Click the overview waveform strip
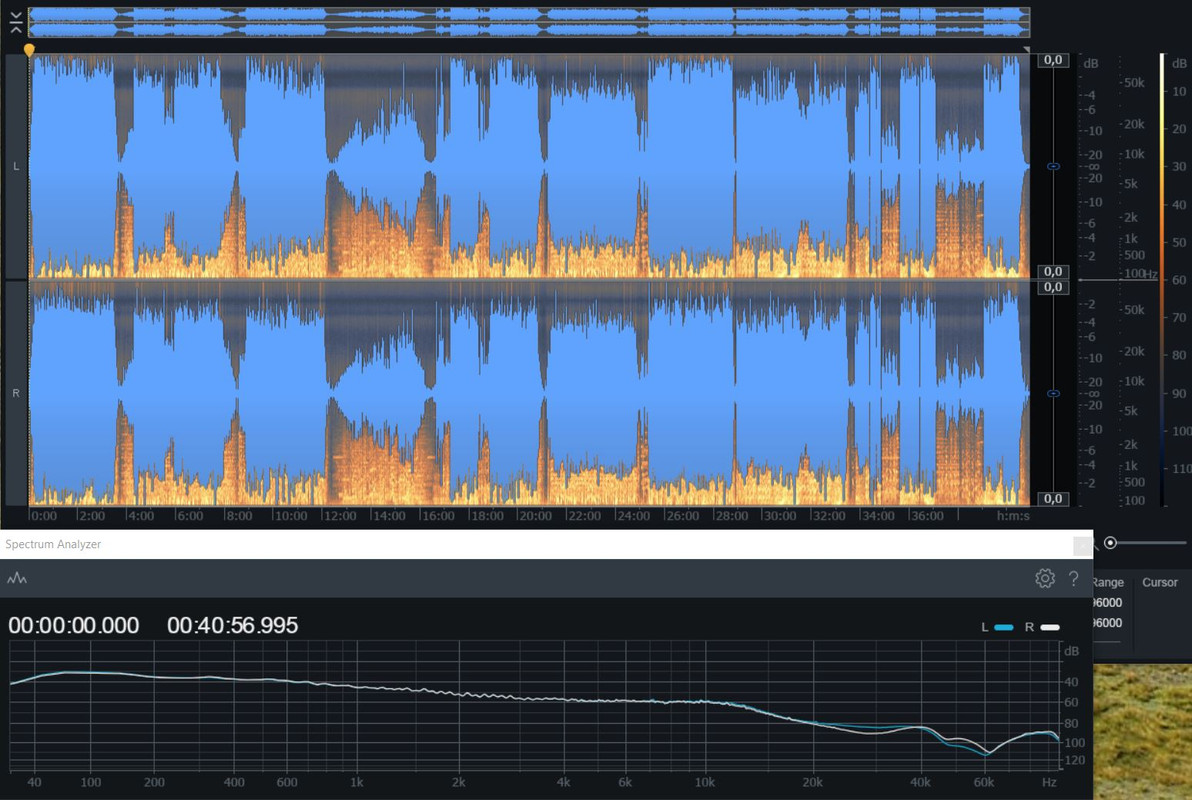1192x800 pixels. point(529,23)
